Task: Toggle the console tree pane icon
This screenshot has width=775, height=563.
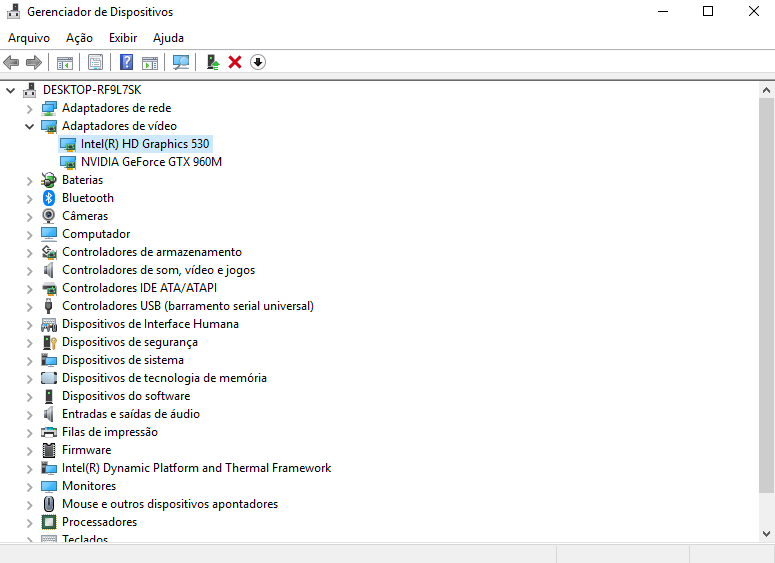Action: pyautogui.click(x=65, y=62)
